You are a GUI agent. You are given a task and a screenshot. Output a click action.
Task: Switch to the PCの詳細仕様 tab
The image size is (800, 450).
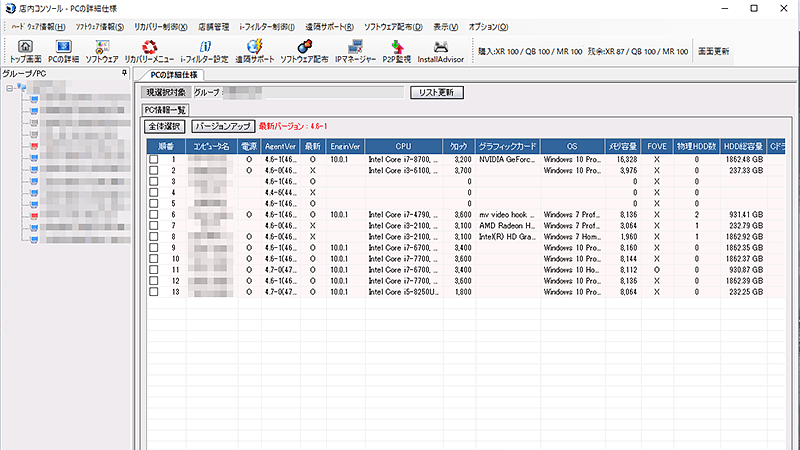(x=173, y=75)
